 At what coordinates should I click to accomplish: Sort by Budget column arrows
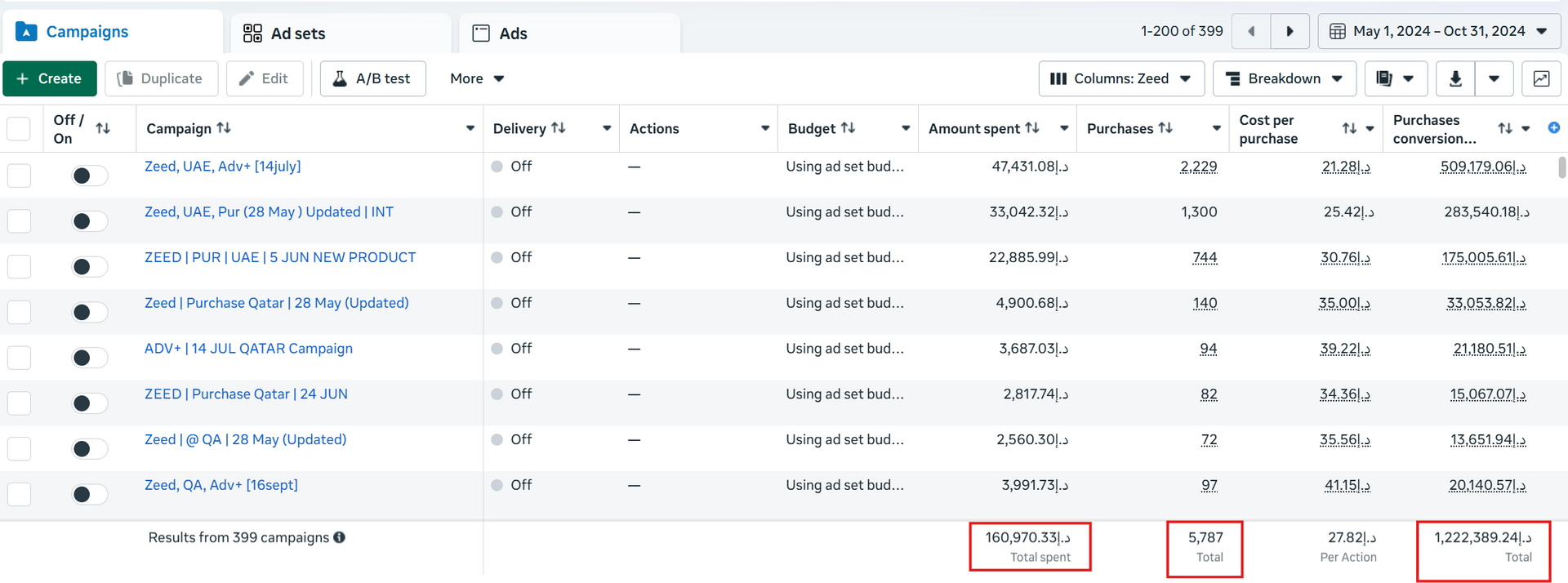pyautogui.click(x=849, y=127)
